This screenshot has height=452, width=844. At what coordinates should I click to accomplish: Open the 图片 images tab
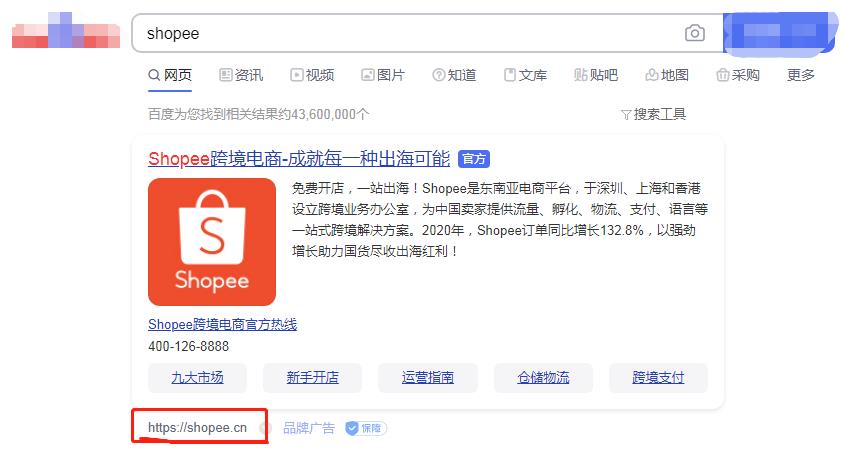(383, 75)
